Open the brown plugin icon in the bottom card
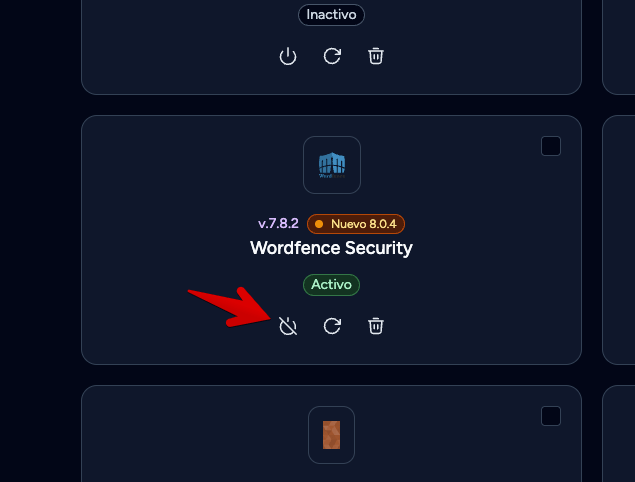Screen dimensions: 635x482 coord(331,435)
